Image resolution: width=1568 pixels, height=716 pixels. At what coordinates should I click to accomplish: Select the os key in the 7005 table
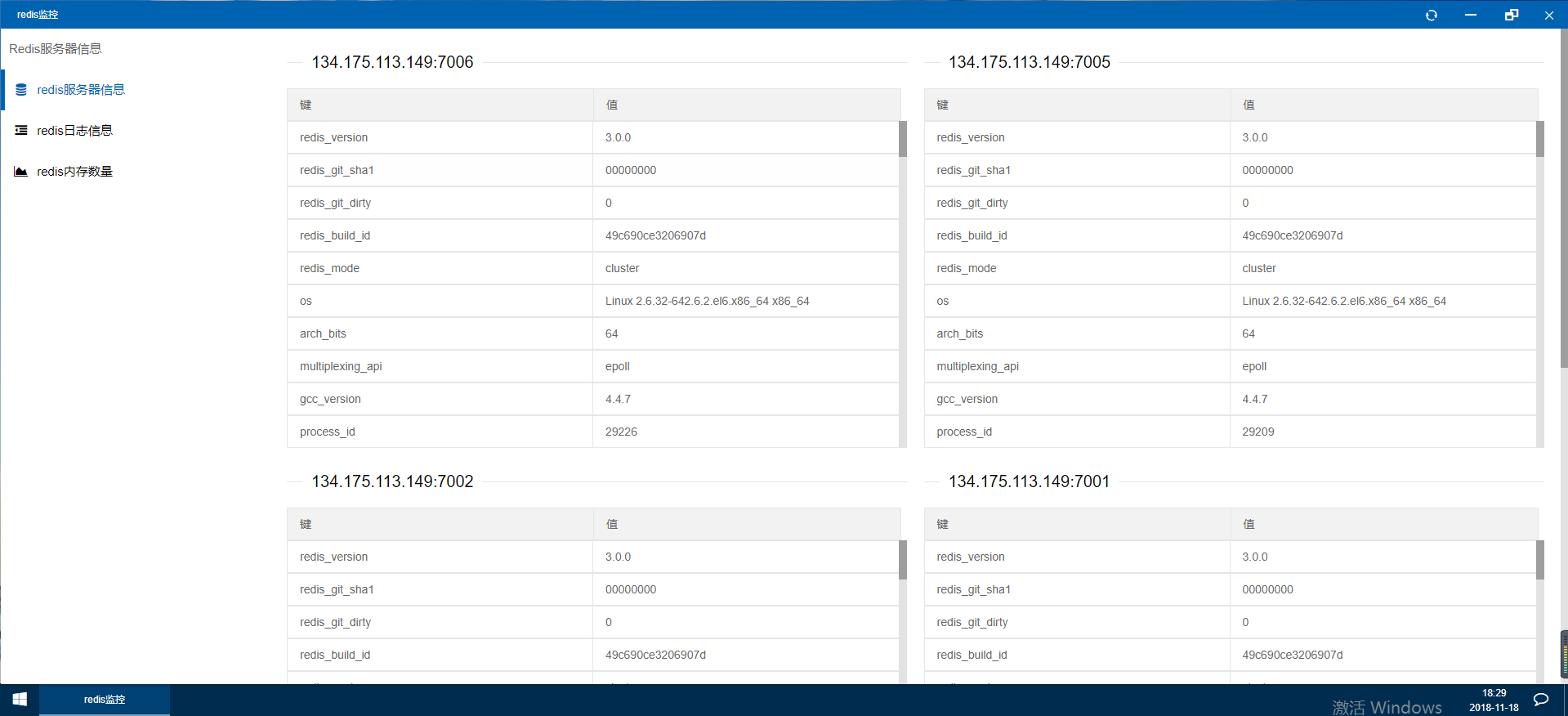[x=943, y=301]
